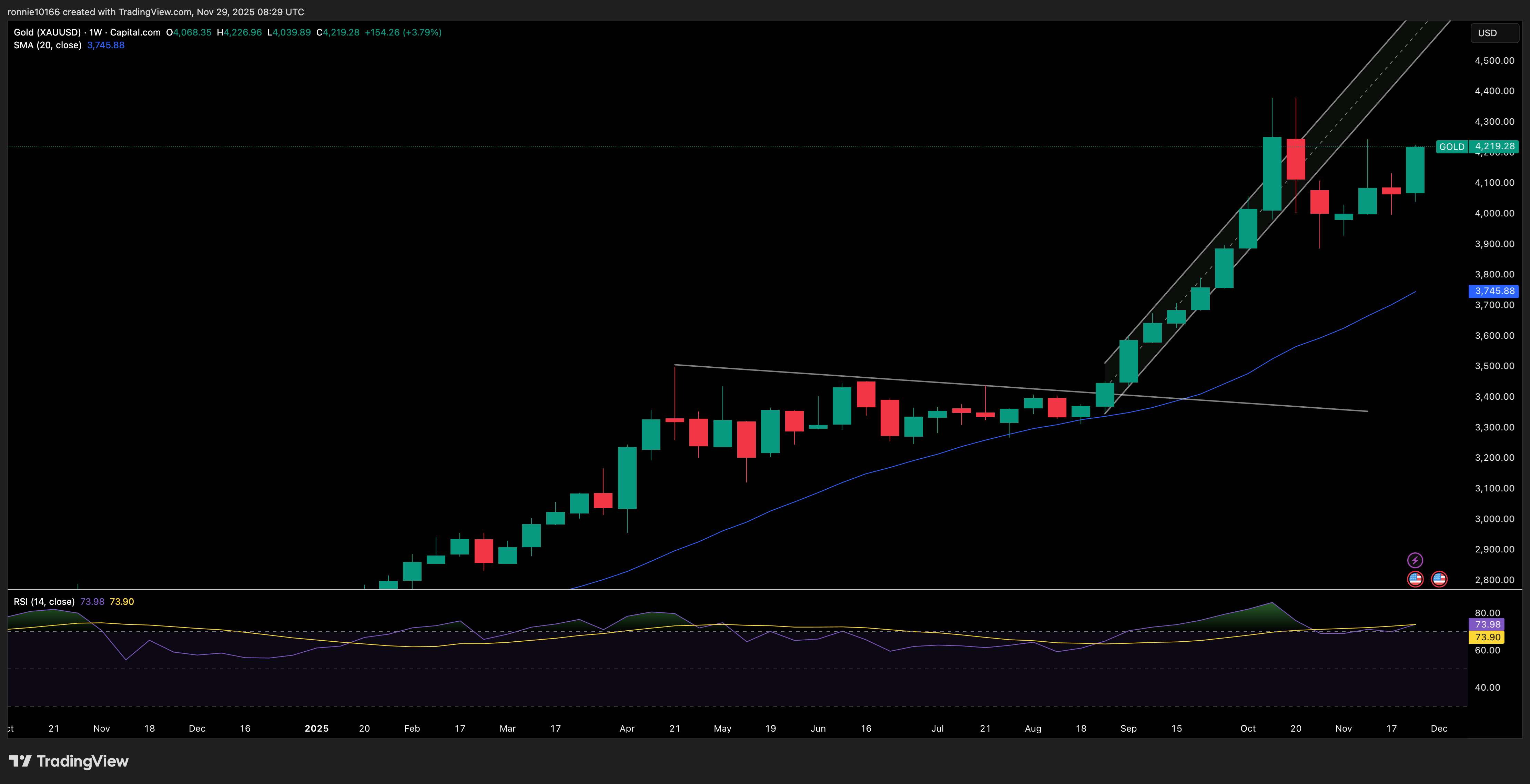The image size is (1530, 784).
Task: Click the blue SMA value 3,745.88 in legend
Action: coord(106,44)
